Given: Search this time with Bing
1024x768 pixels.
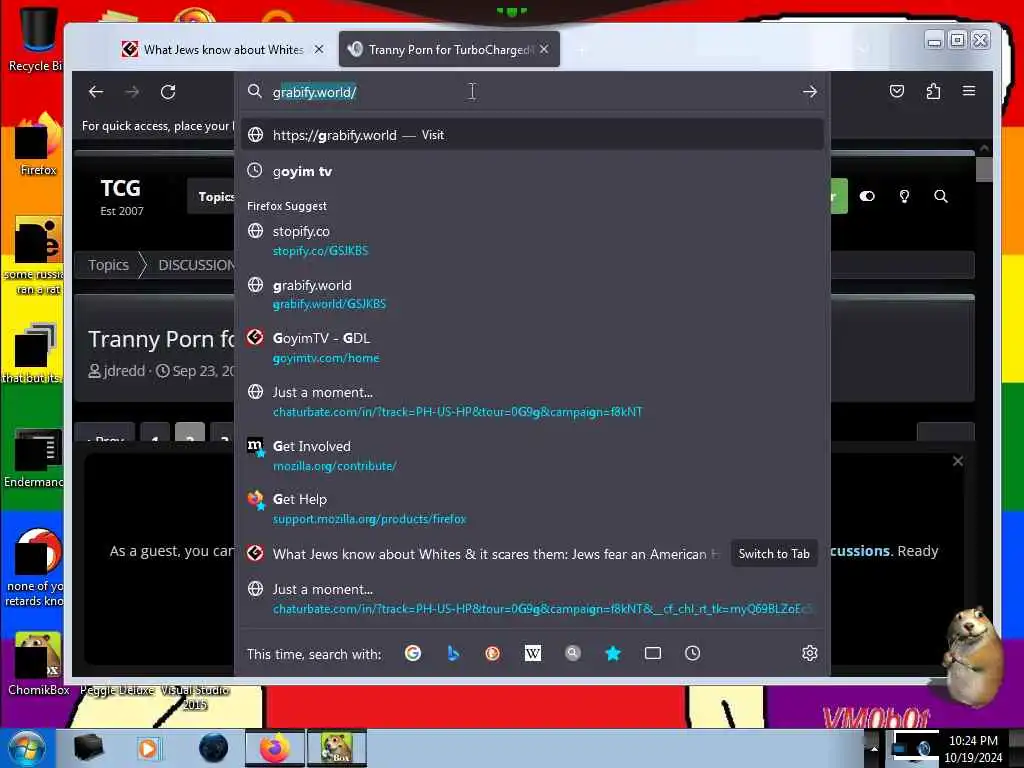Looking at the screenshot, I should pyautogui.click(x=453, y=653).
